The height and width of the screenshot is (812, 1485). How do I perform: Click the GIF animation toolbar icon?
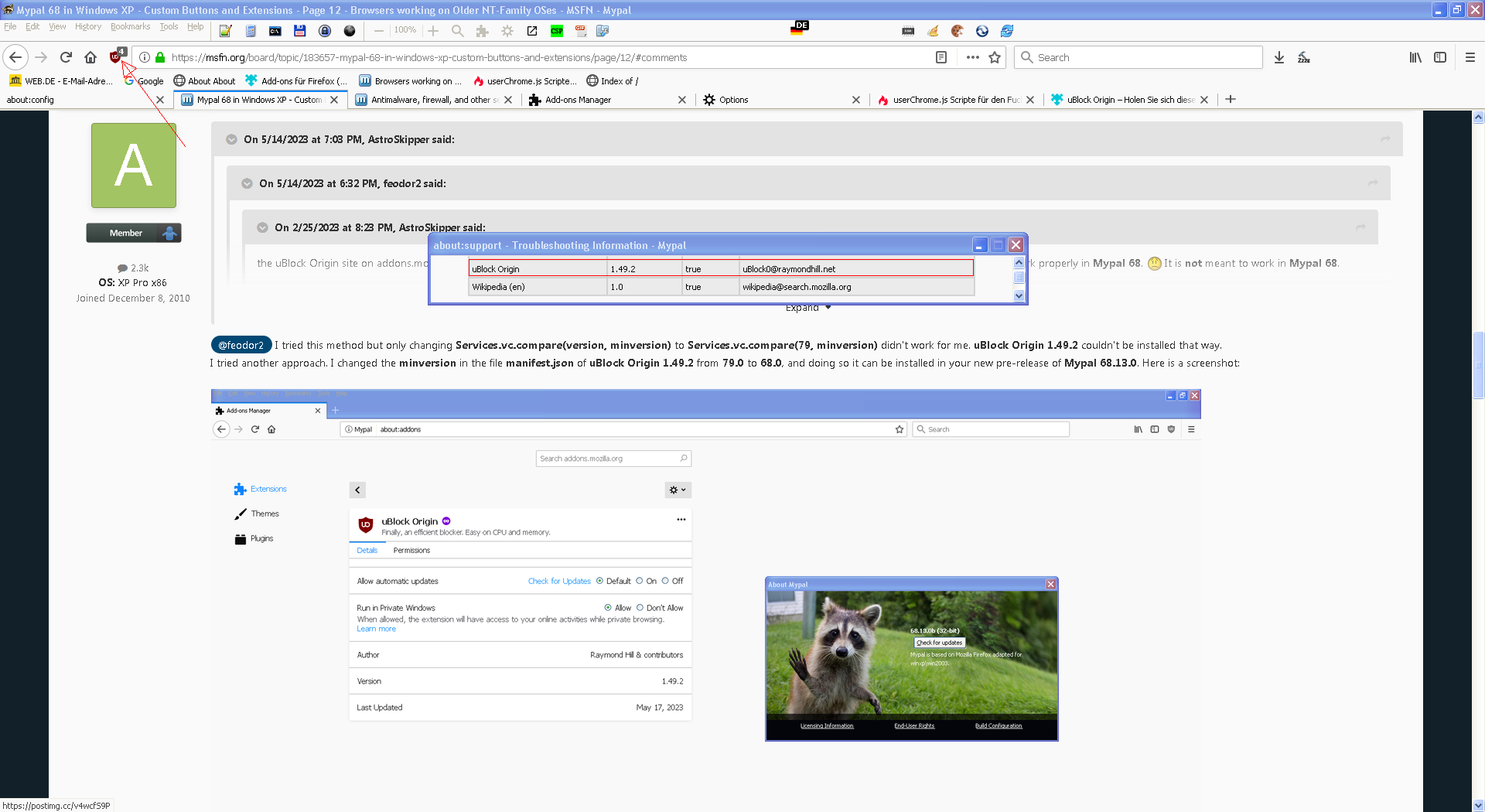[x=581, y=31]
